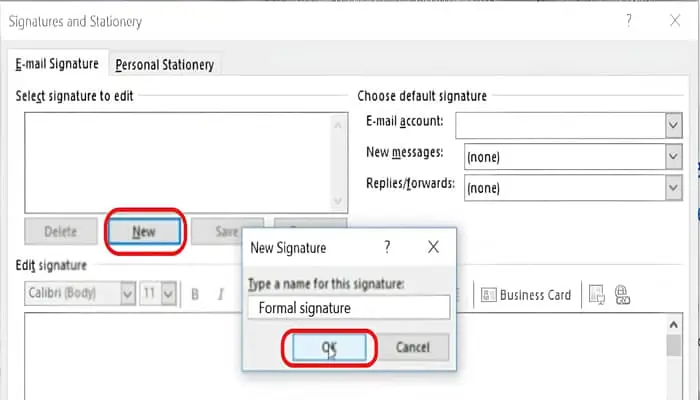Close the New Signature dialog
700x400 pixels.
point(433,246)
